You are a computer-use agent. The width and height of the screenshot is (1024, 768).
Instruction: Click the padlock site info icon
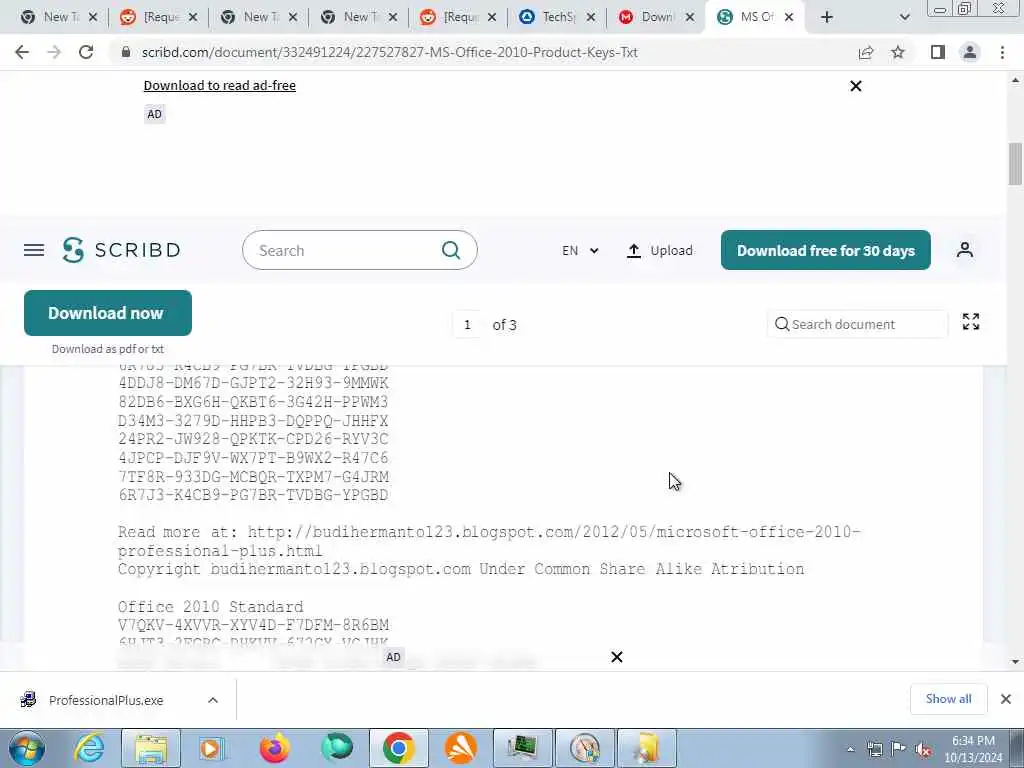[x=126, y=52]
